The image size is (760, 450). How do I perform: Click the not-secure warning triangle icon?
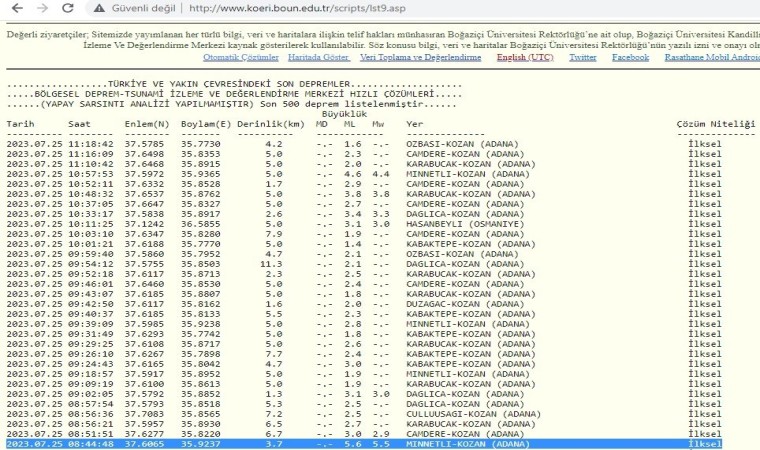(x=100, y=9)
